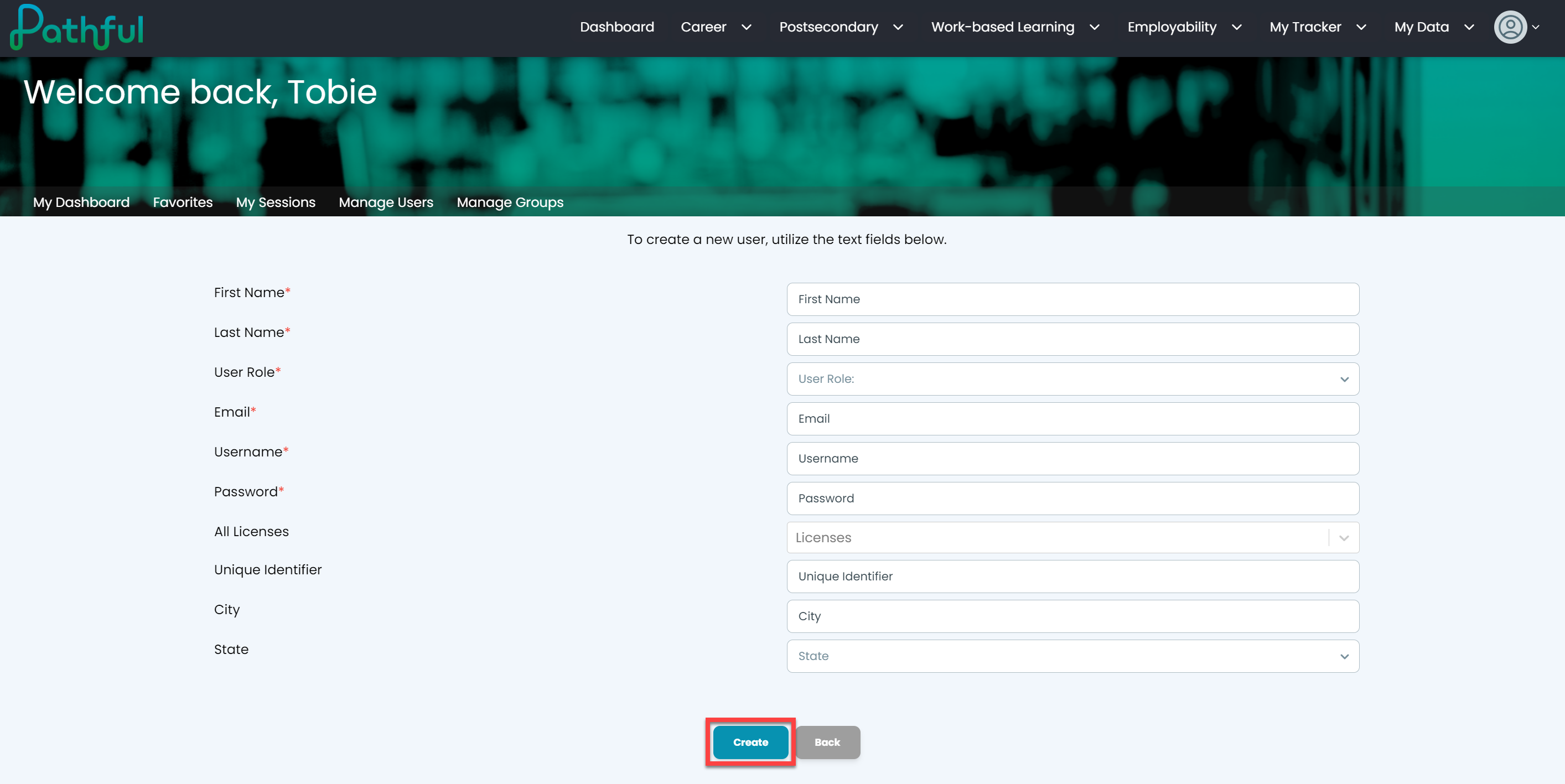Switch to the My Dashboard tab
The height and width of the screenshot is (784, 1565).
[x=81, y=203]
